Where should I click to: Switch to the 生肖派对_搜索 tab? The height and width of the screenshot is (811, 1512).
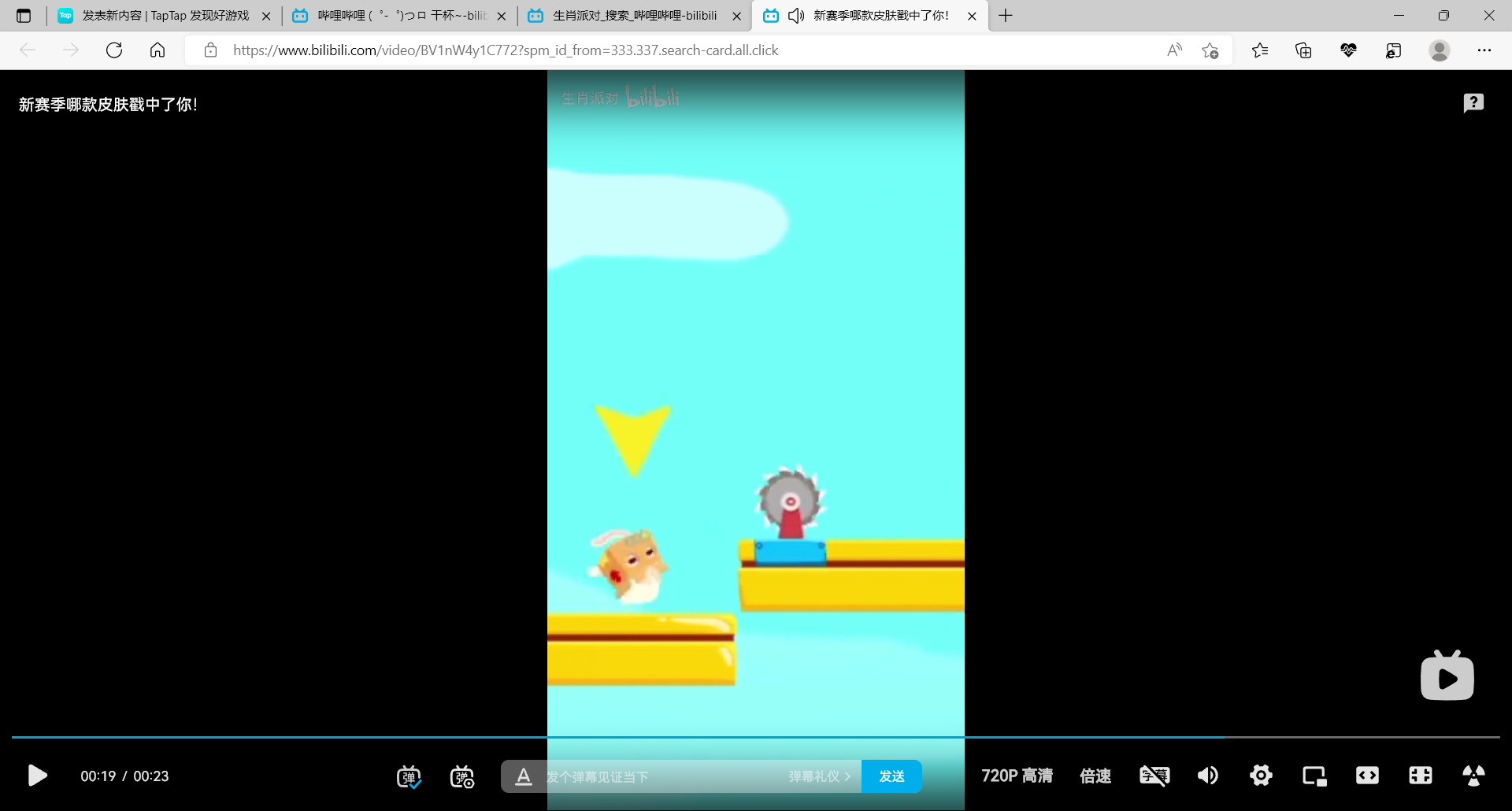click(635, 16)
